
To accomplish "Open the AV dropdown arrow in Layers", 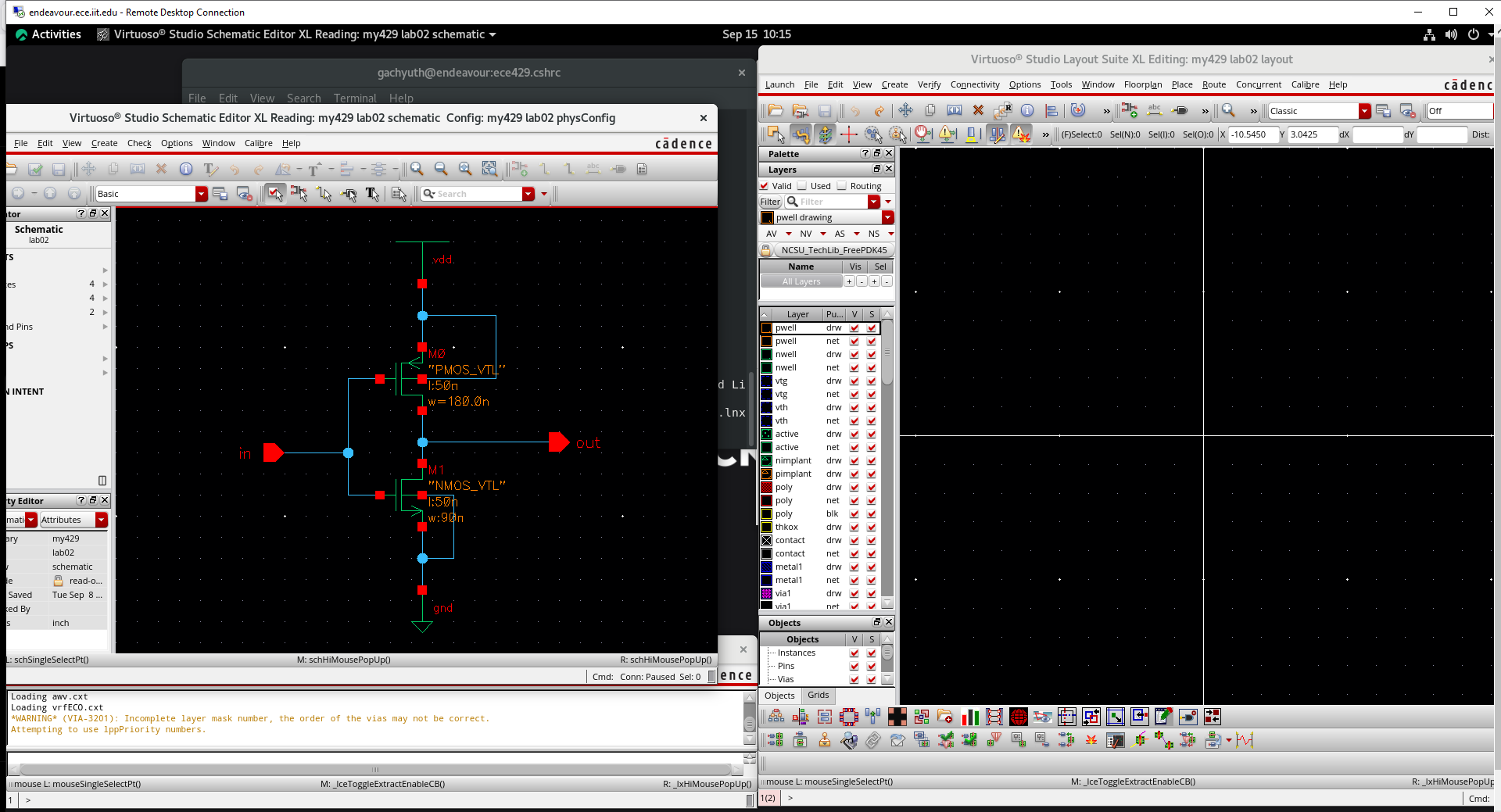I will (788, 234).
